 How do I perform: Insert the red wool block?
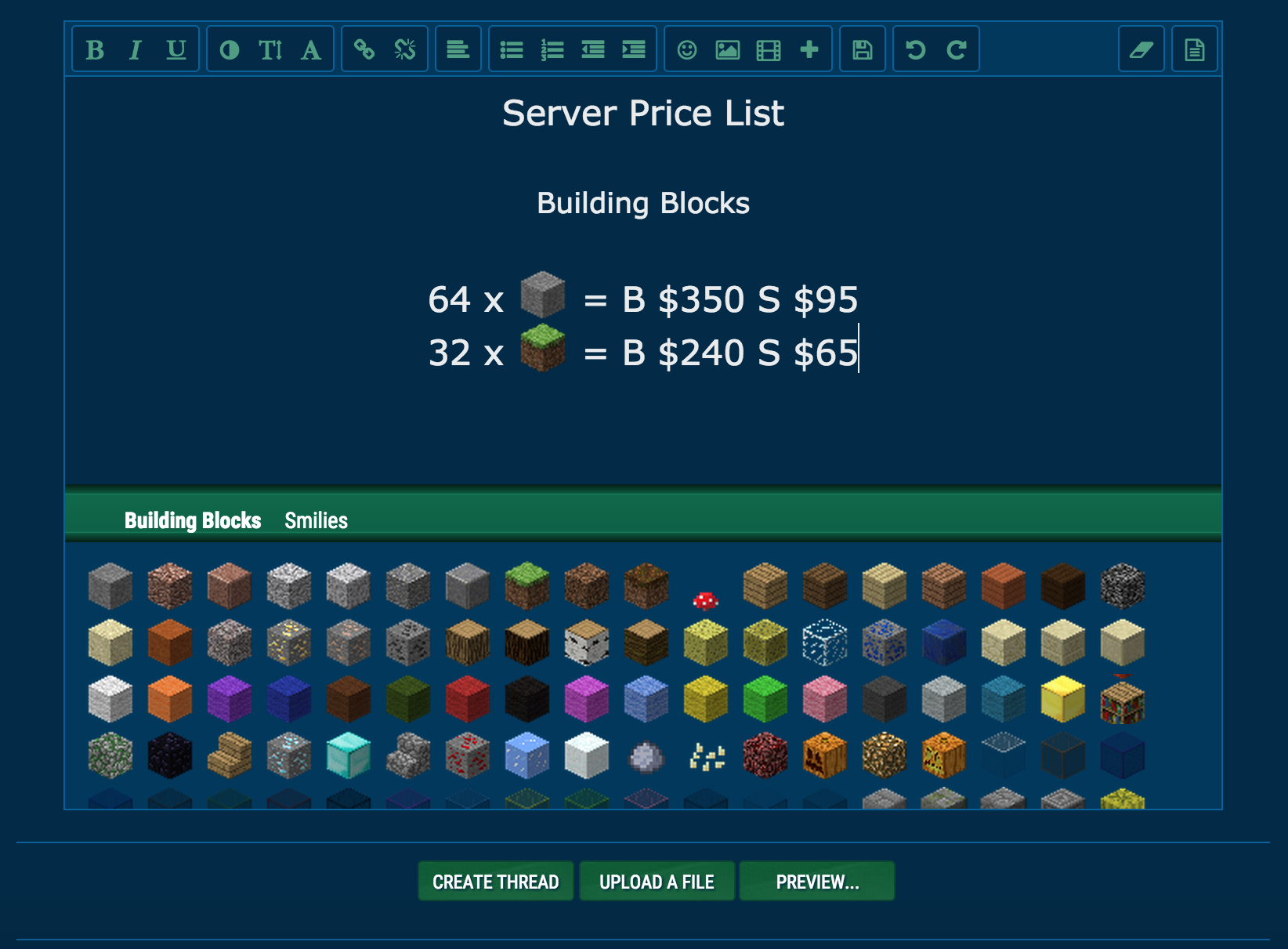pyautogui.click(x=468, y=698)
